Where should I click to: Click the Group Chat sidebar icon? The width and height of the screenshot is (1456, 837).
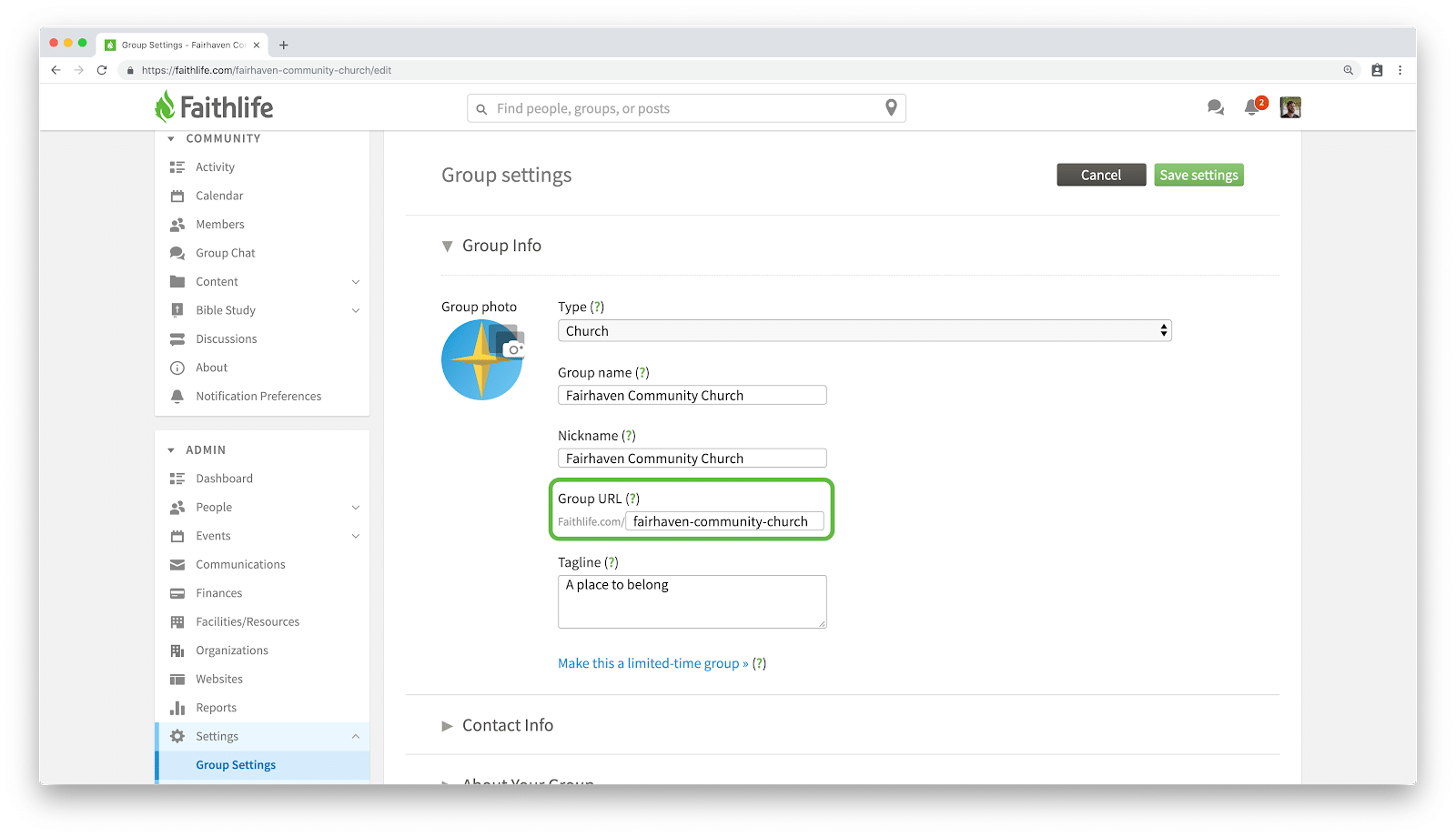pyautogui.click(x=177, y=253)
